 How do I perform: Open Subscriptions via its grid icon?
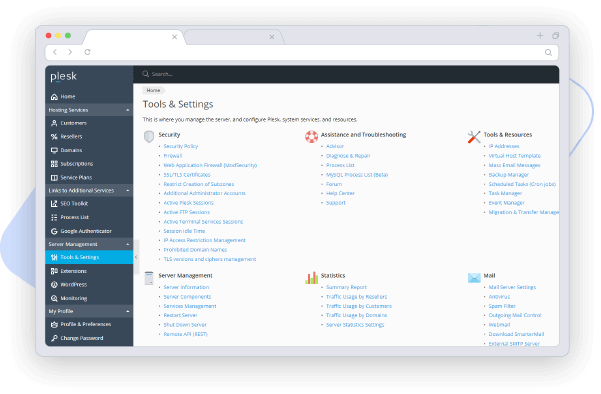54,164
